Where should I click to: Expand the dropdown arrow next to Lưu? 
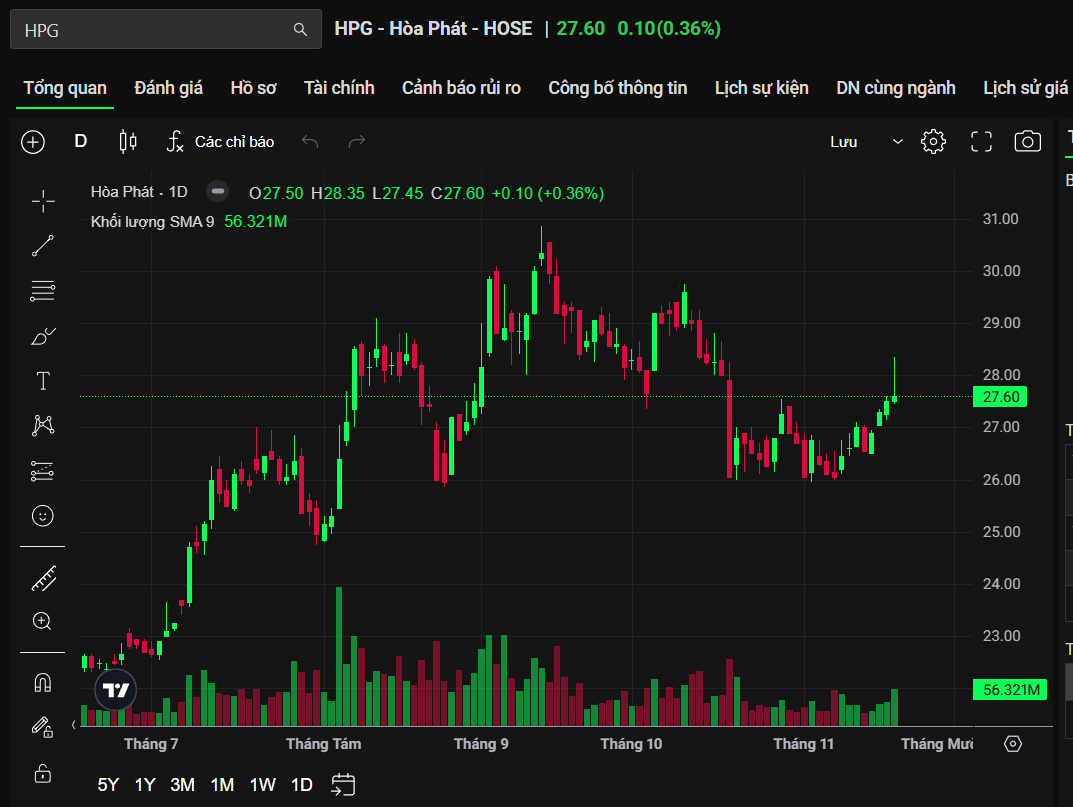pyautogui.click(x=897, y=142)
